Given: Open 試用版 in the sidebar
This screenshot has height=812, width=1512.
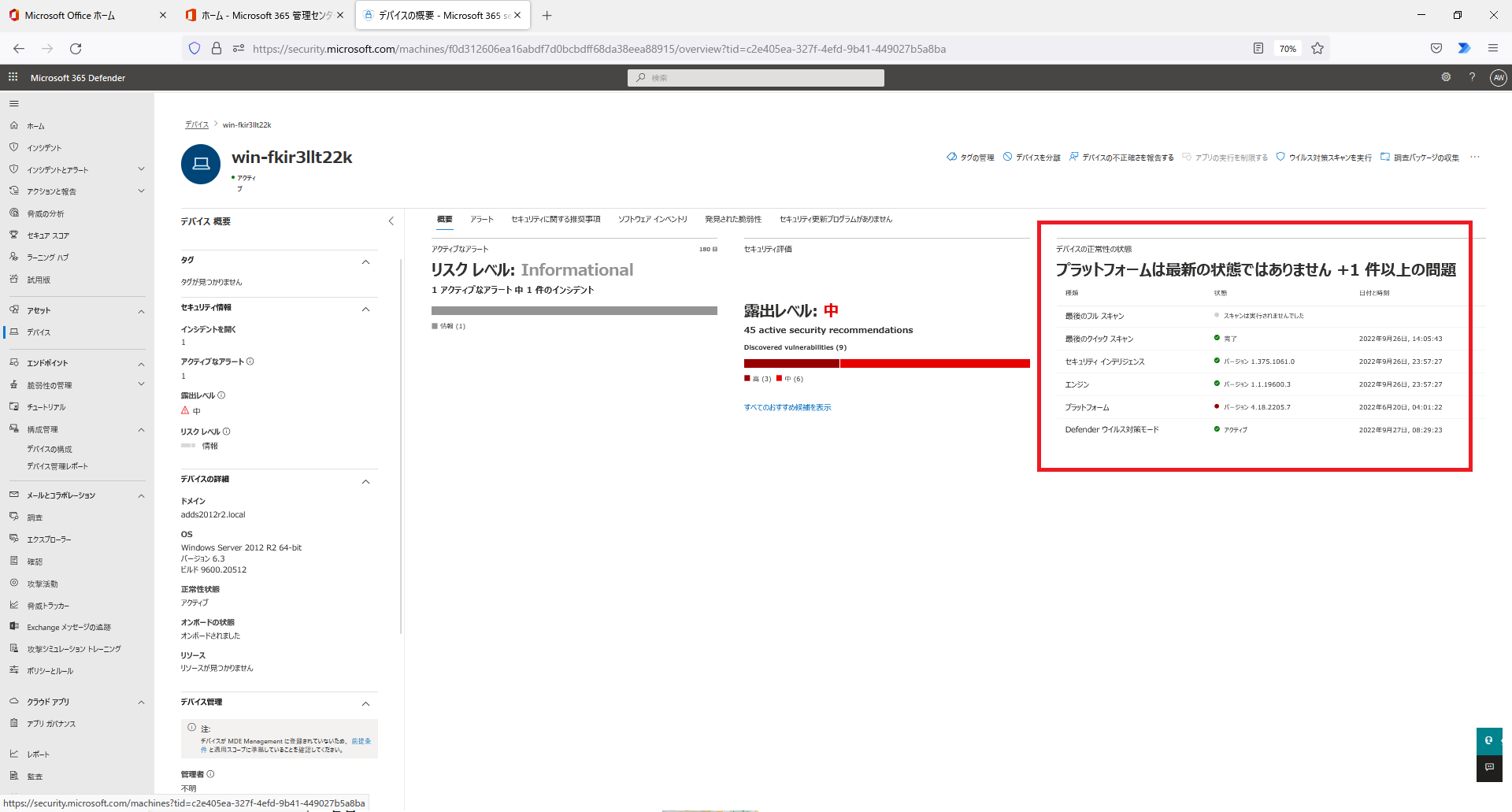Looking at the screenshot, I should tap(39, 280).
